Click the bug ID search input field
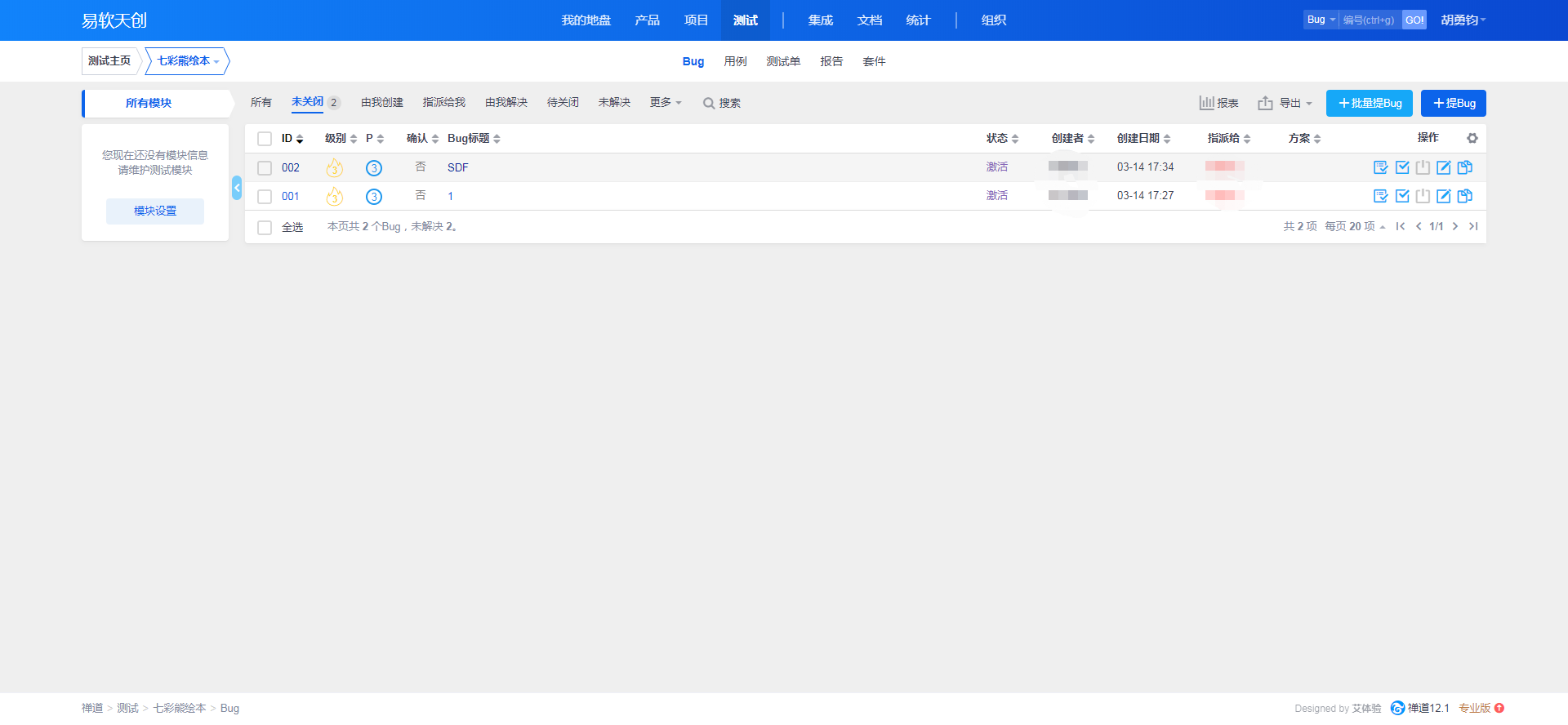1568x725 pixels. [x=1370, y=20]
